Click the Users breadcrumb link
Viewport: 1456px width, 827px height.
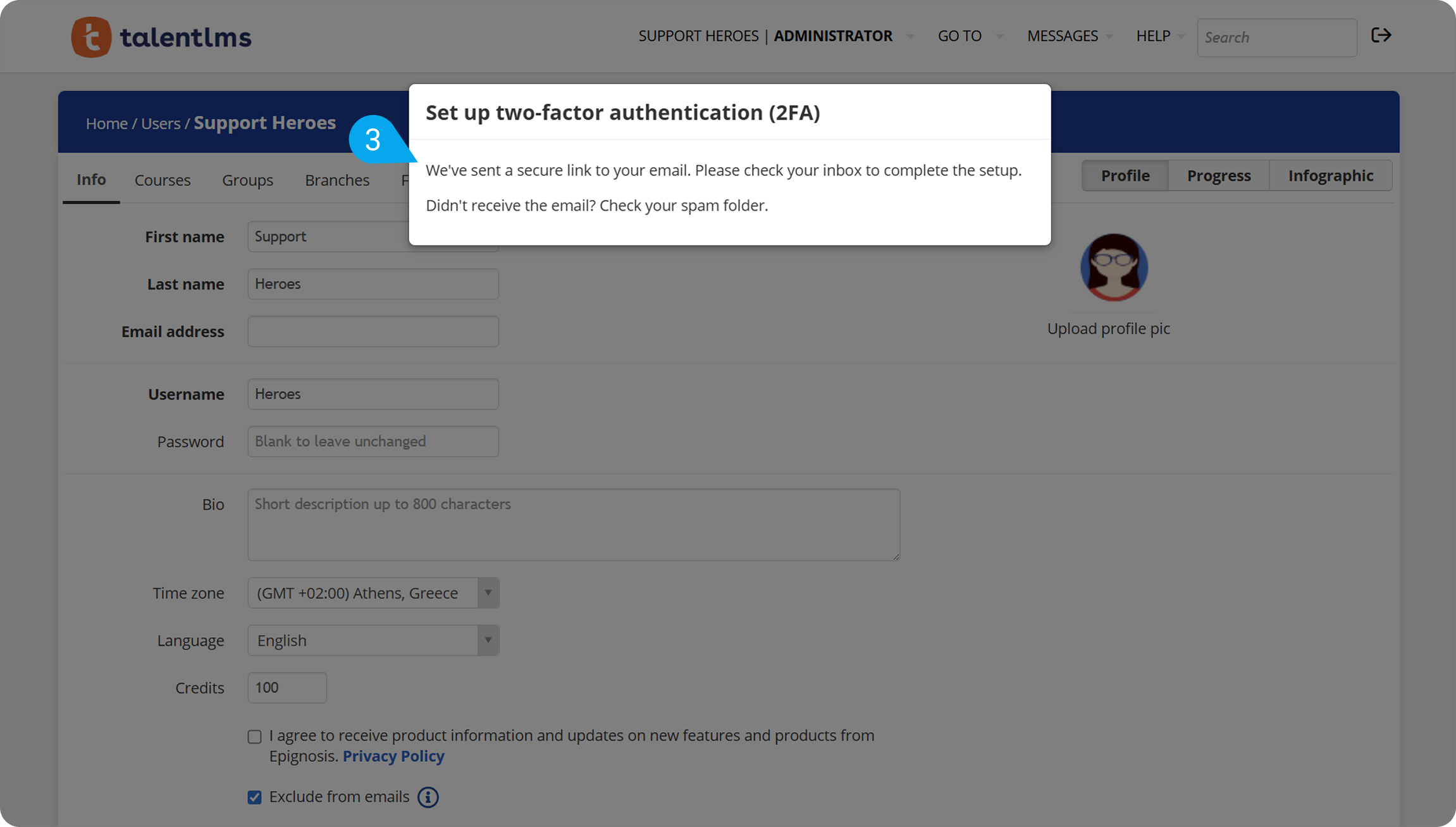(160, 123)
